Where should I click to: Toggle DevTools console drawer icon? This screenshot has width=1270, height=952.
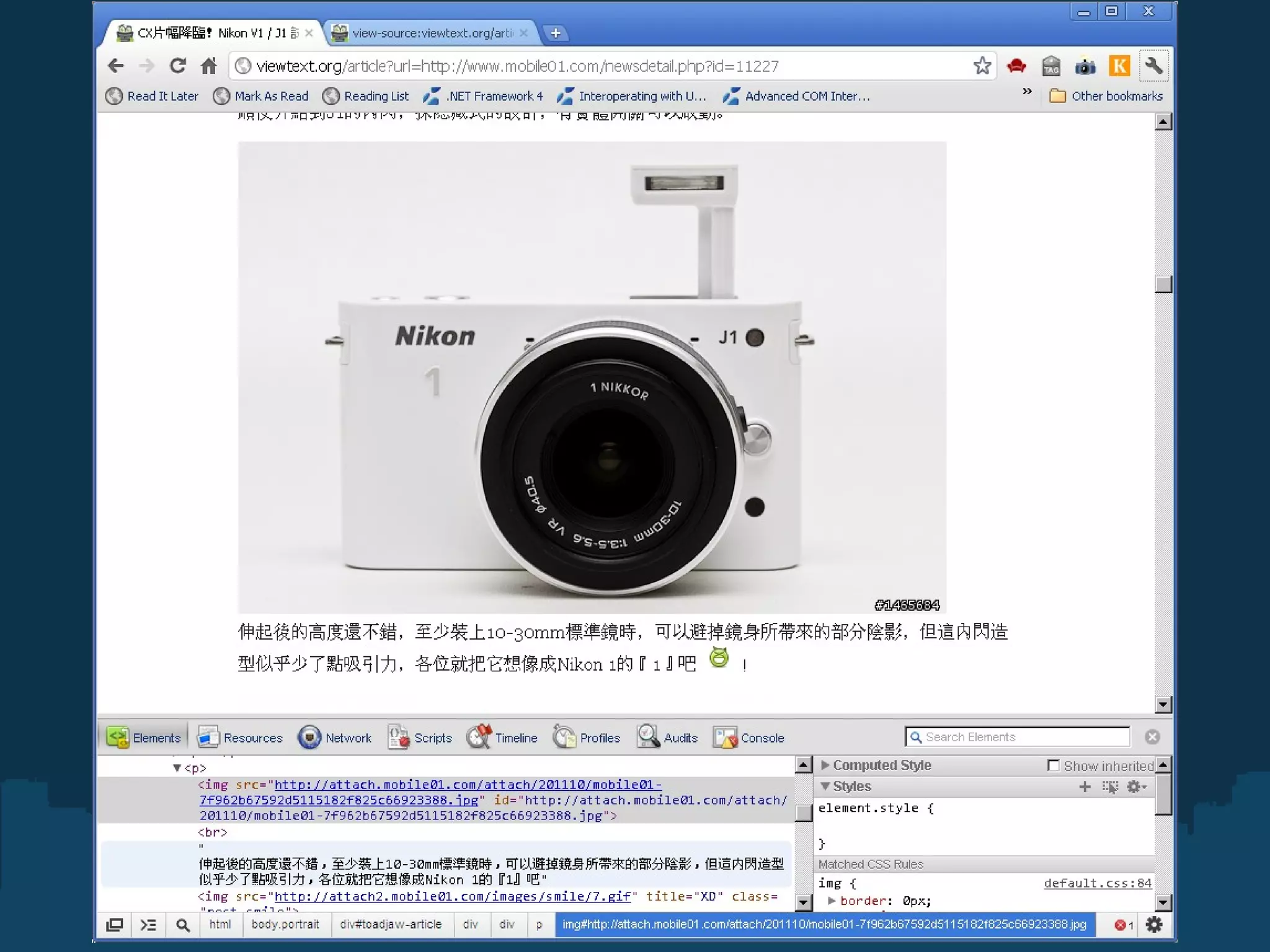(x=148, y=925)
